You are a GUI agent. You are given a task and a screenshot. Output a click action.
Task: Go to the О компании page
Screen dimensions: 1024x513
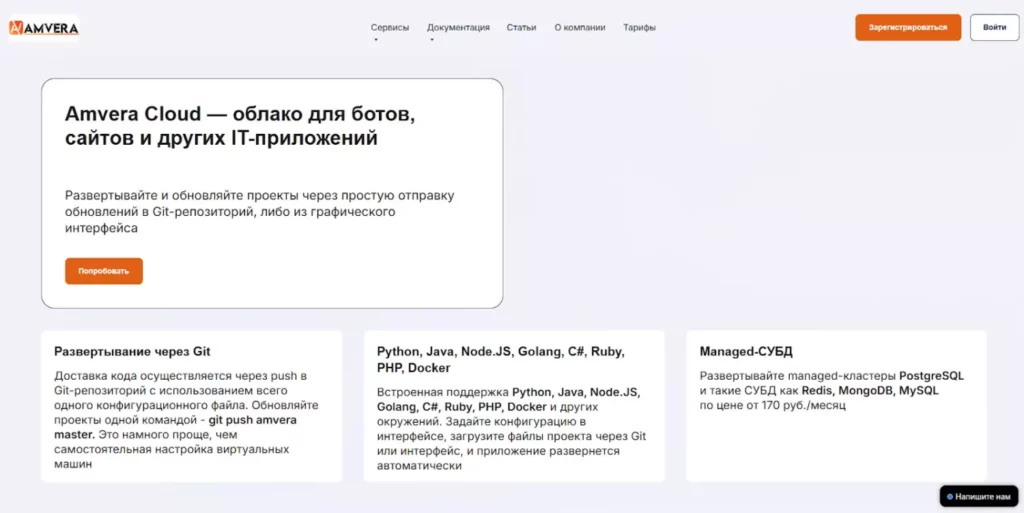pos(580,28)
